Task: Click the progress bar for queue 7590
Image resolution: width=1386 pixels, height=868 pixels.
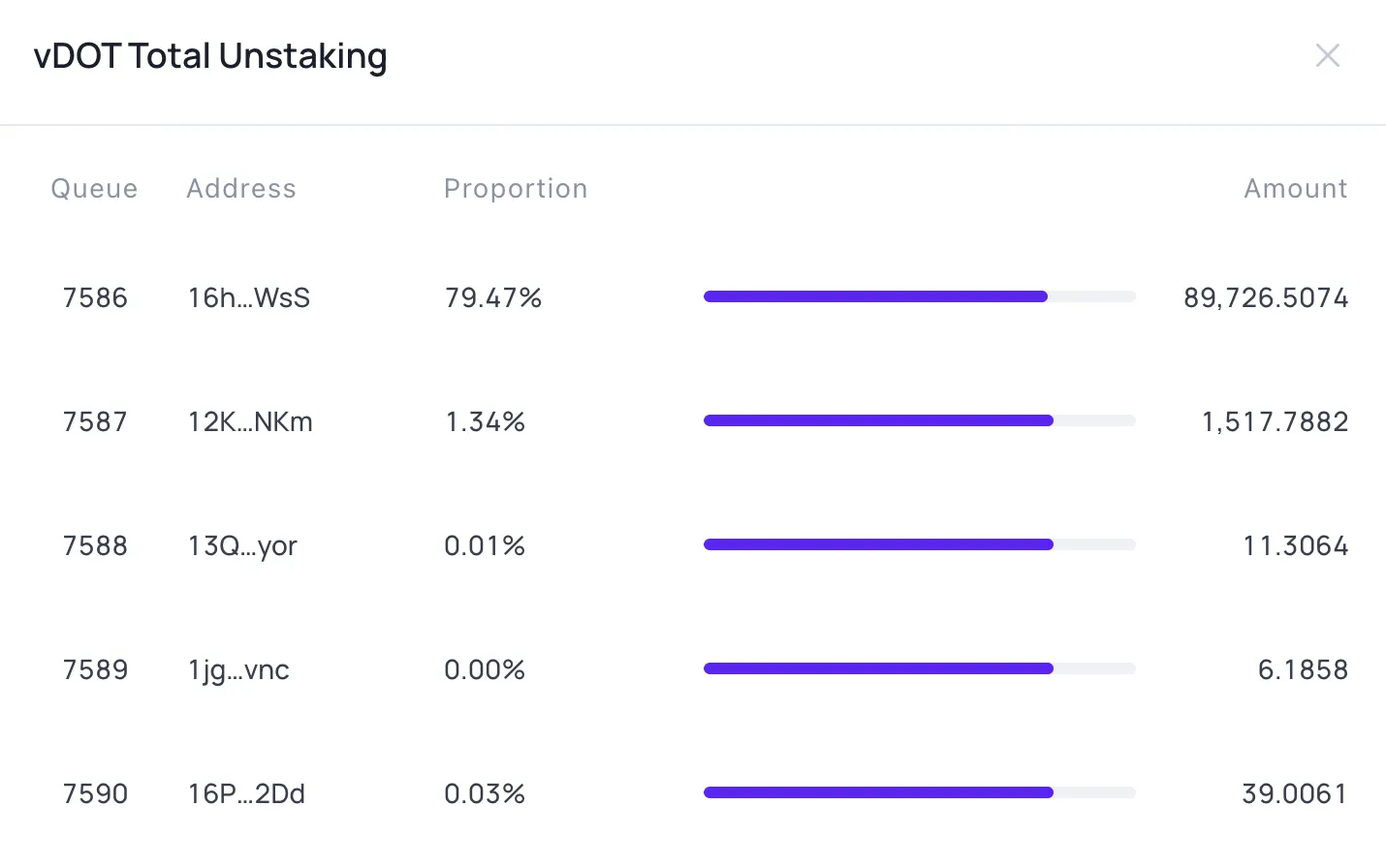Action: click(919, 792)
